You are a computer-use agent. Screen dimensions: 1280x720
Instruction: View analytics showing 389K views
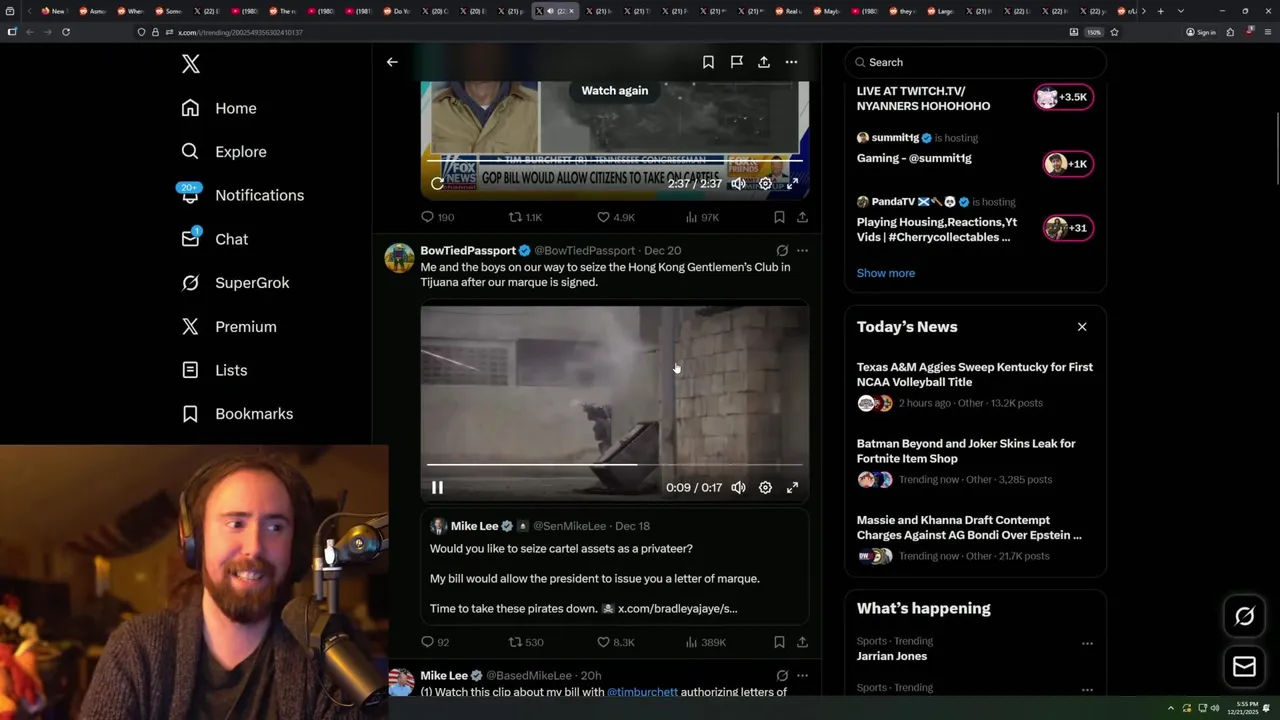(705, 642)
